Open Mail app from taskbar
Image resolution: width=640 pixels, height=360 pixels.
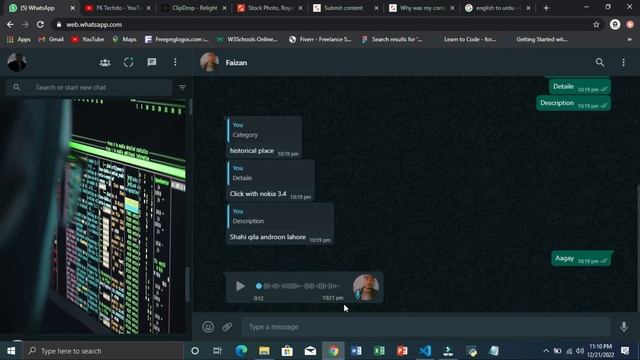pos(310,351)
